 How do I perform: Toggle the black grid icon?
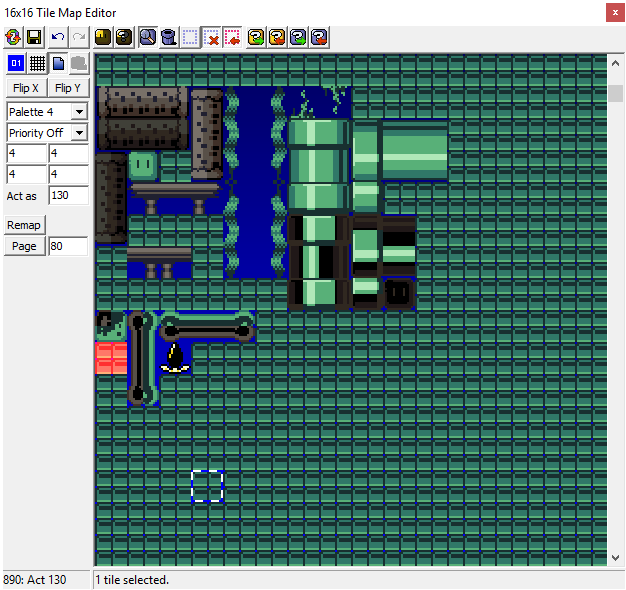click(37, 63)
